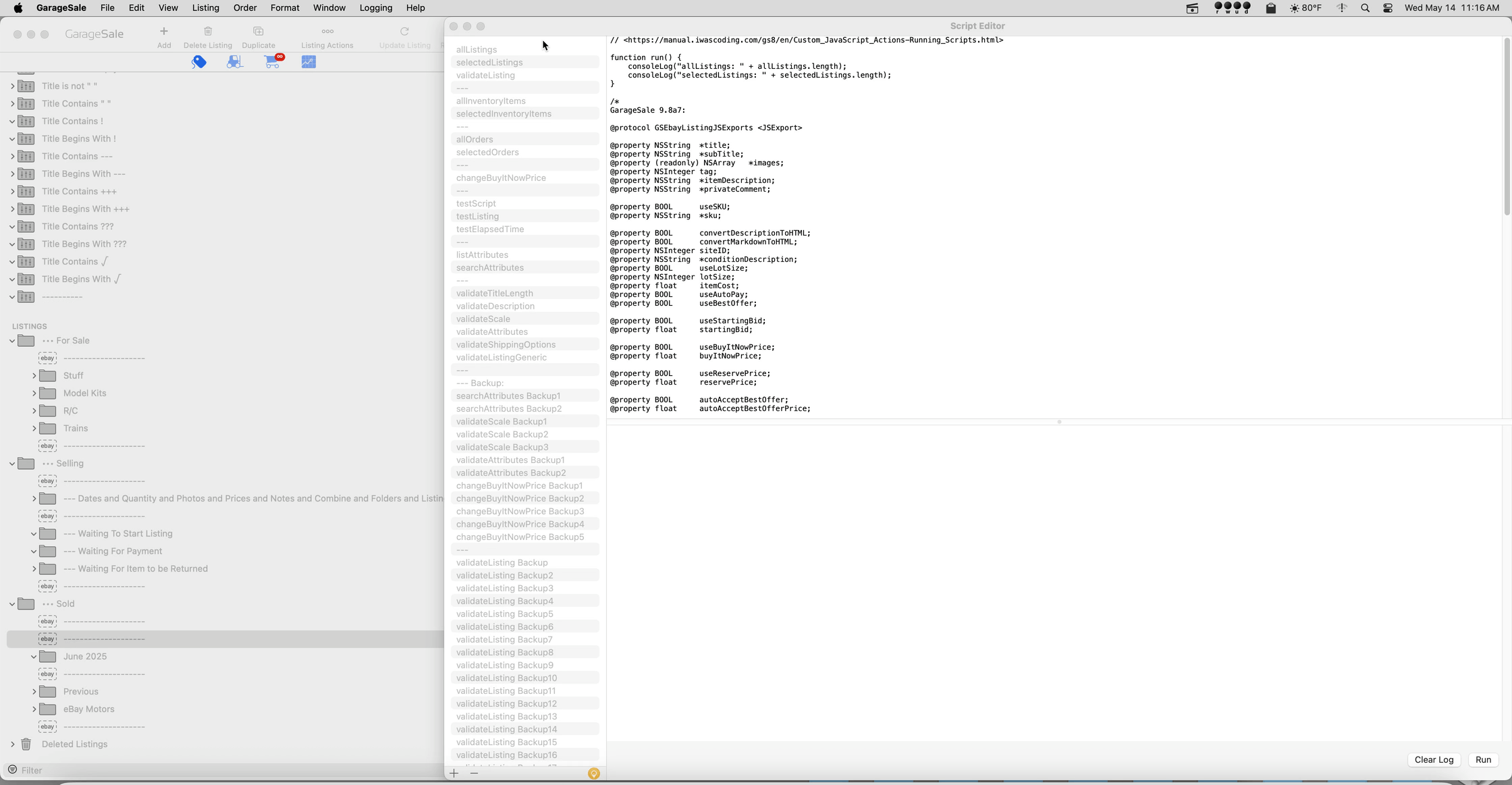Open the Logging menu
The width and height of the screenshot is (1512, 785).
375,8
